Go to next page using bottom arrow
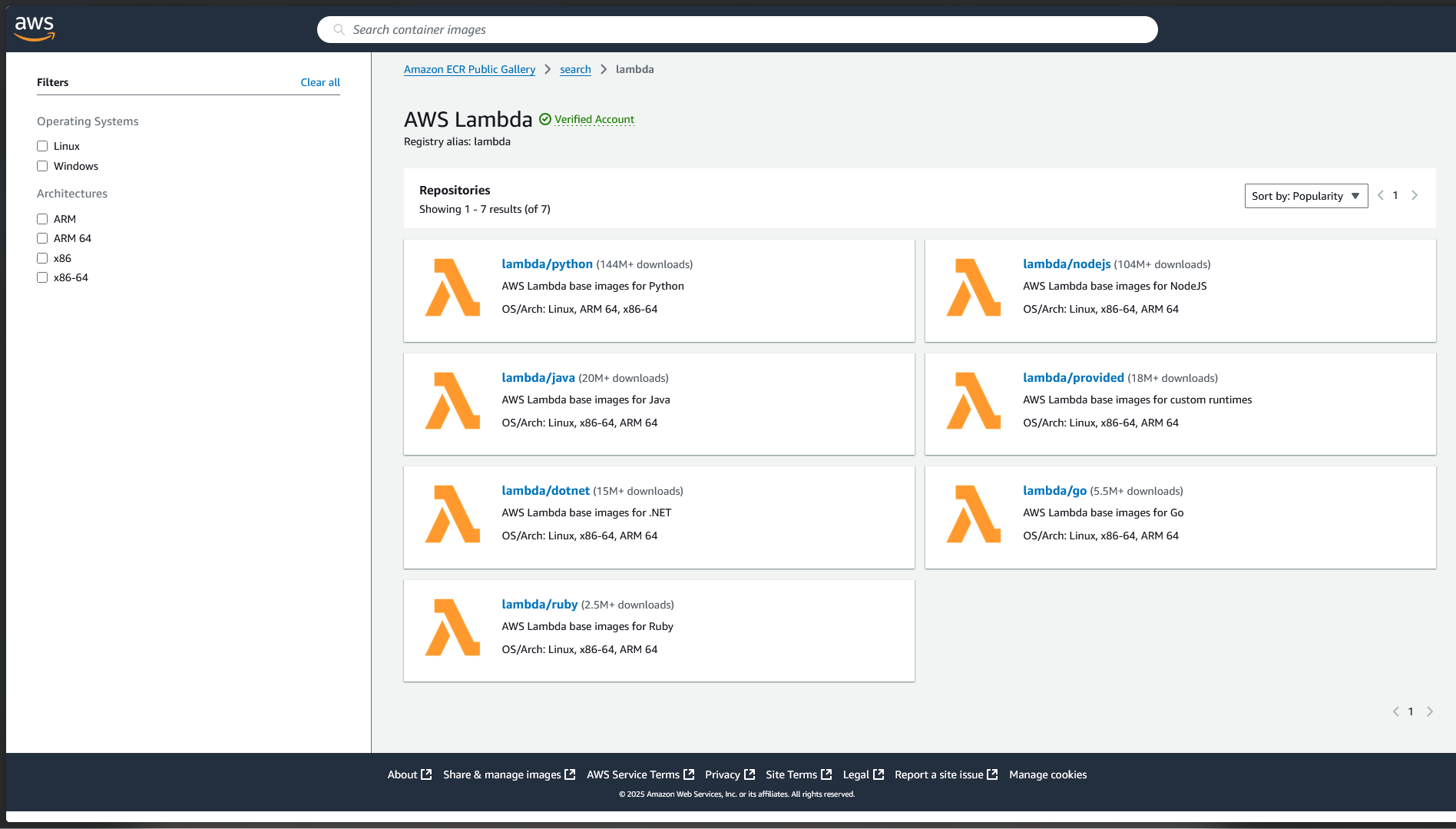Image resolution: width=1456 pixels, height=829 pixels. 1430,711
